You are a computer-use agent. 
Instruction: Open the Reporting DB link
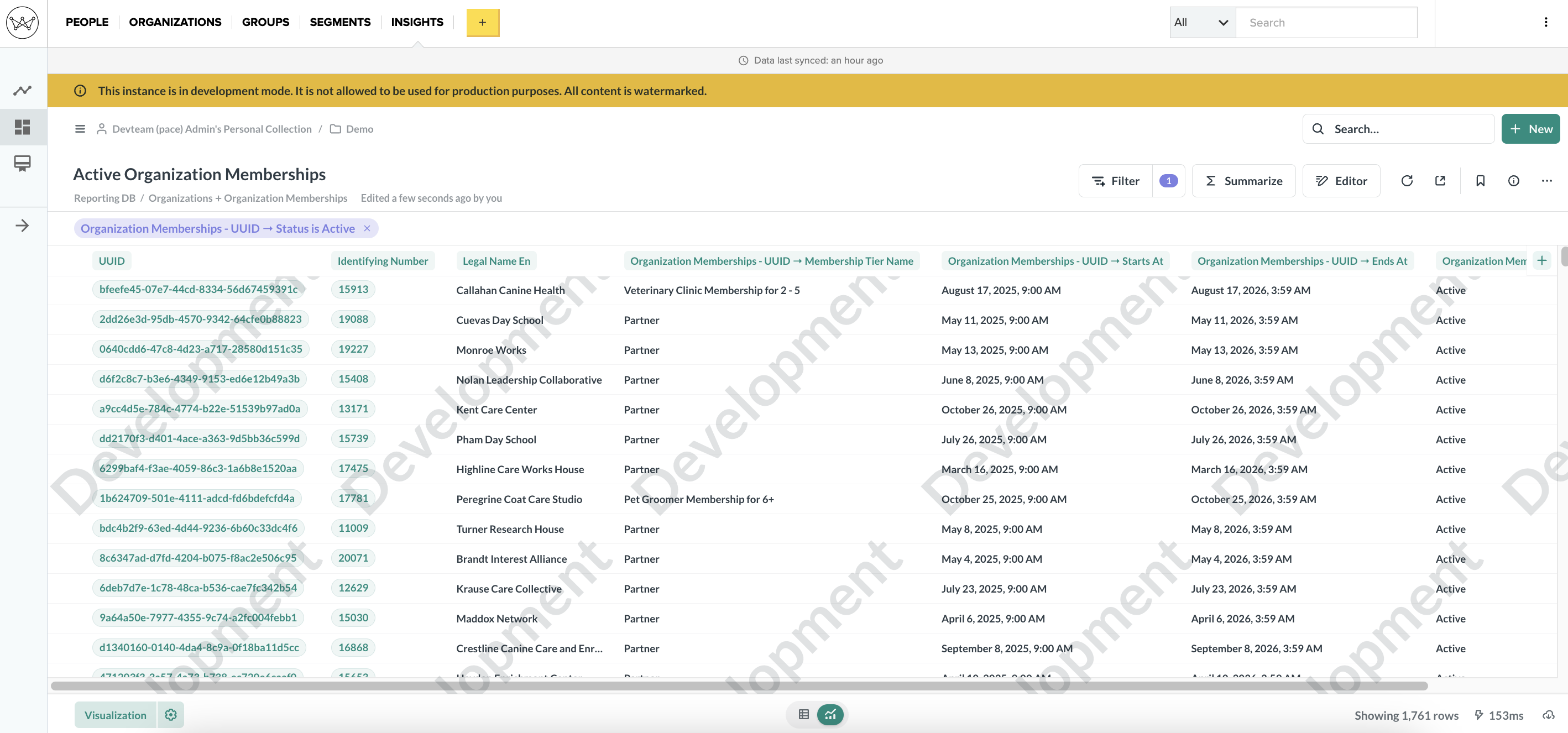coord(104,198)
